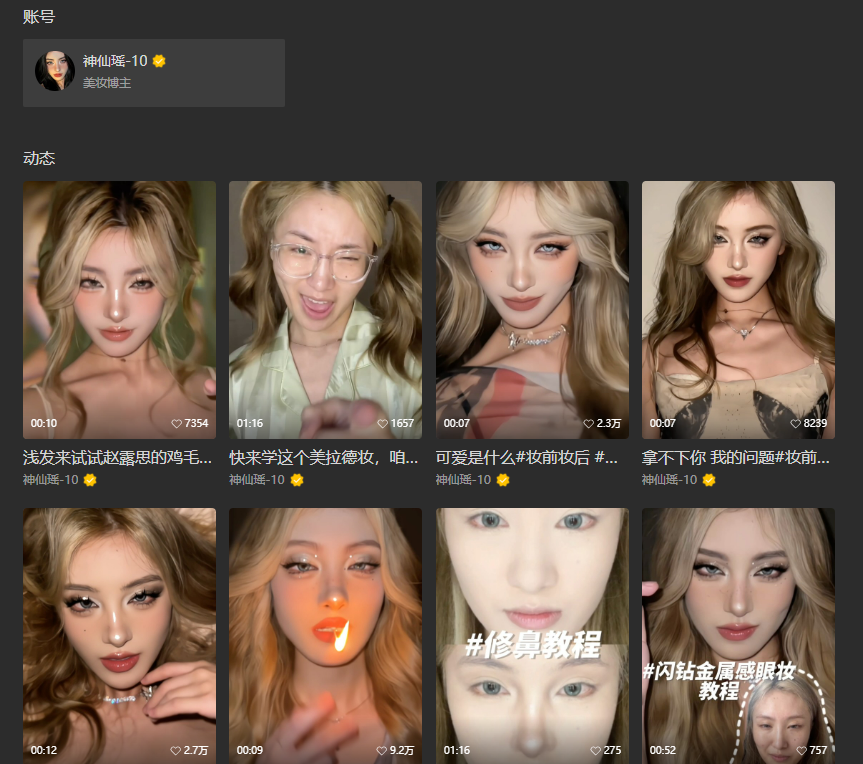This screenshot has height=764, width=863.
Task: Click the heart icon showing 7354 likes
Action: point(177,424)
